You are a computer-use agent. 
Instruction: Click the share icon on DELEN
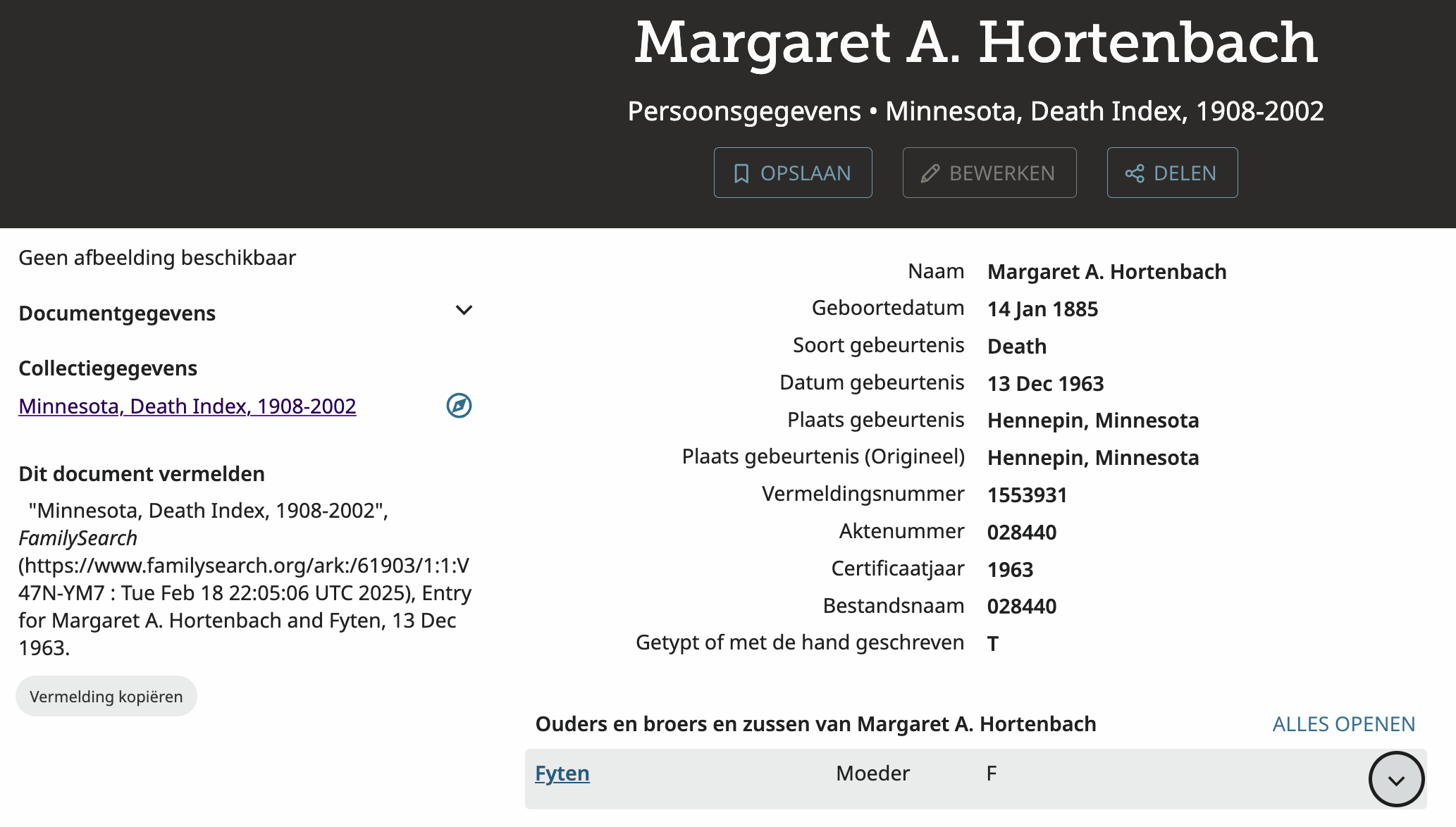click(x=1135, y=173)
